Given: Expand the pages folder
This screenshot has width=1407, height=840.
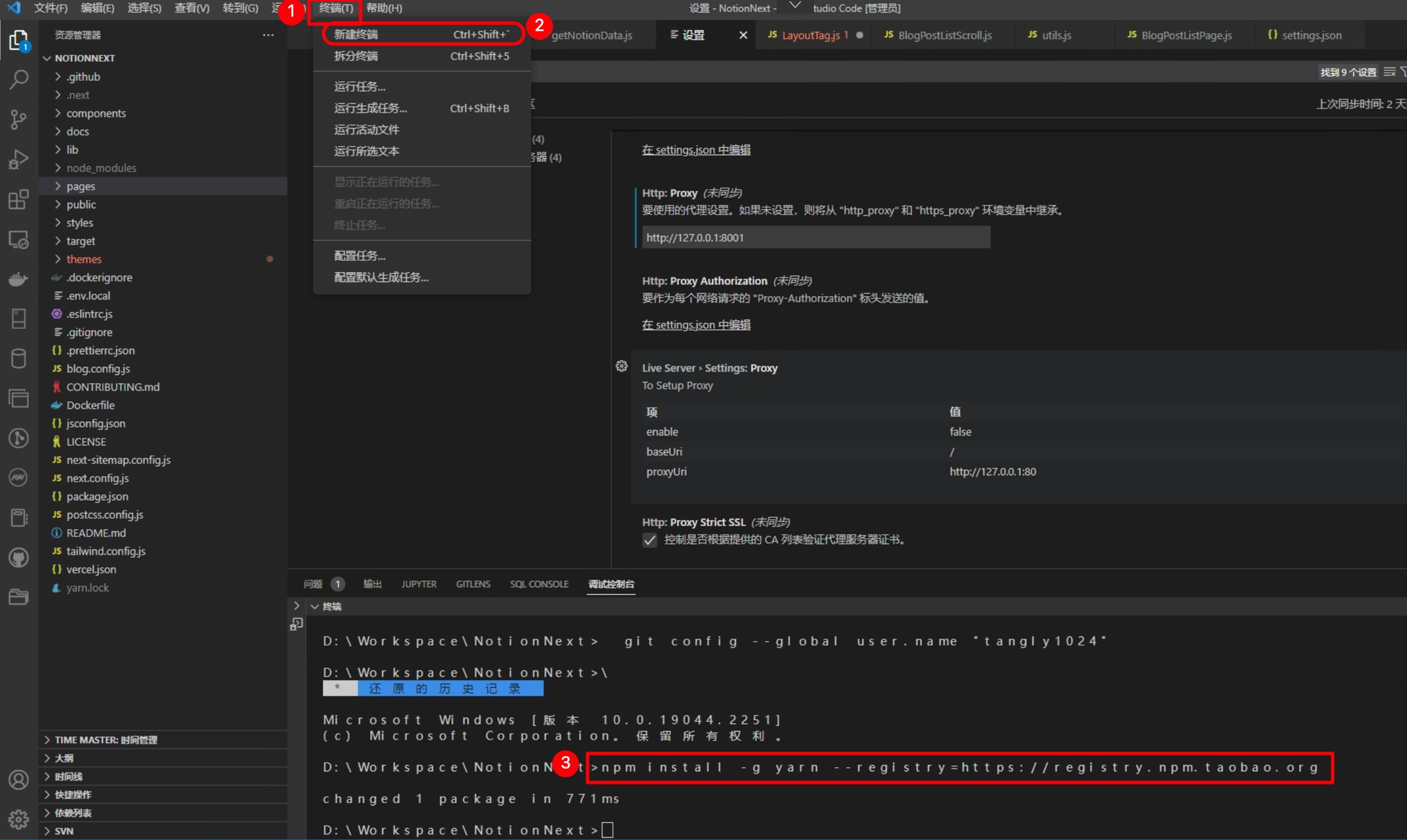Looking at the screenshot, I should click(58, 186).
